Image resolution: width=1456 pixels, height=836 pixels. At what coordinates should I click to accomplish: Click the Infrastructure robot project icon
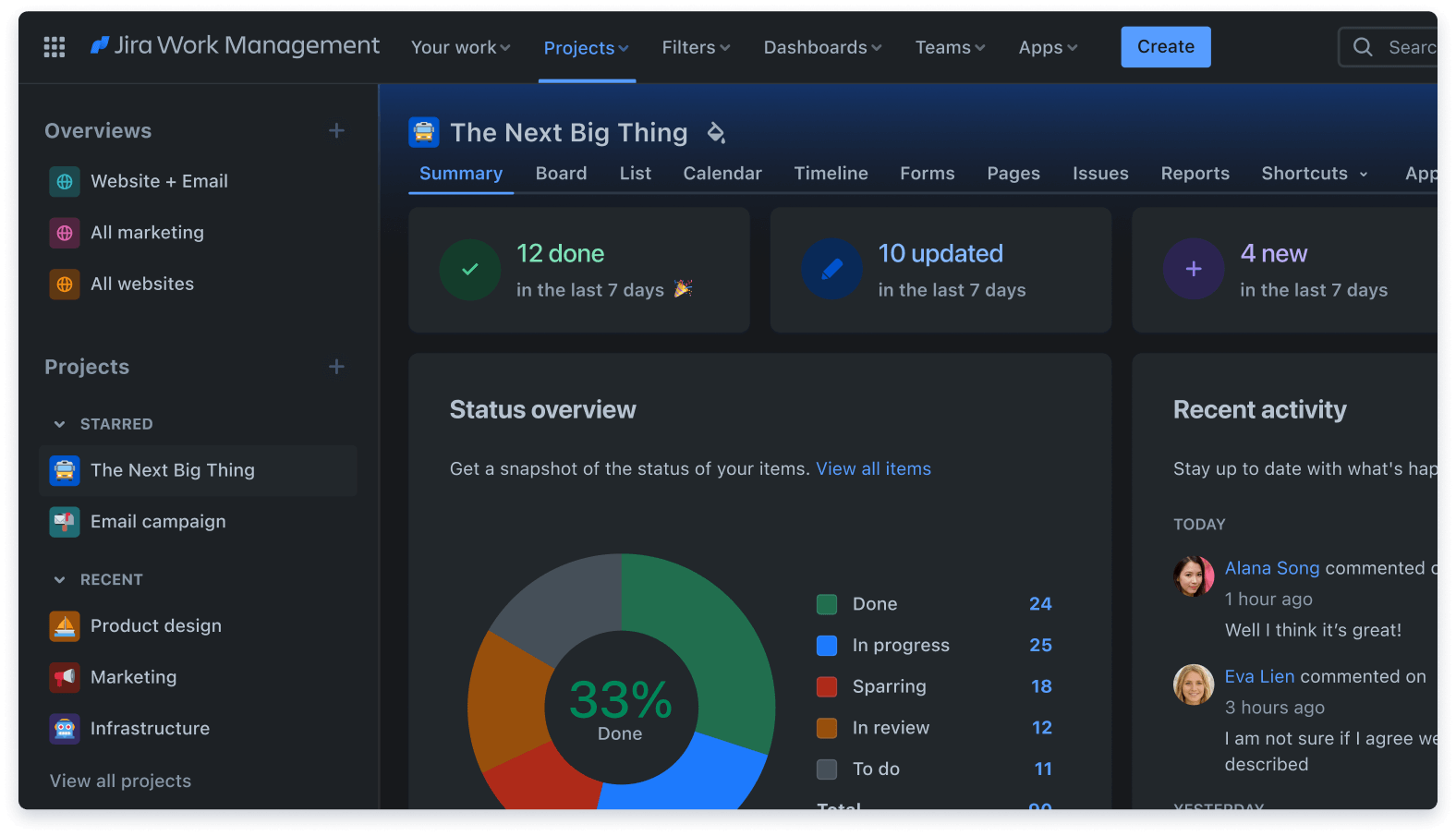65,729
